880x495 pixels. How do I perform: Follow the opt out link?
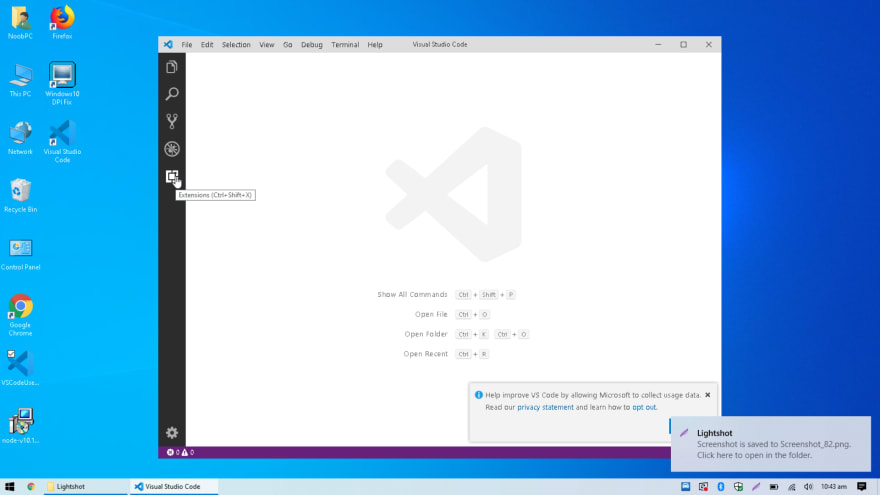point(644,407)
